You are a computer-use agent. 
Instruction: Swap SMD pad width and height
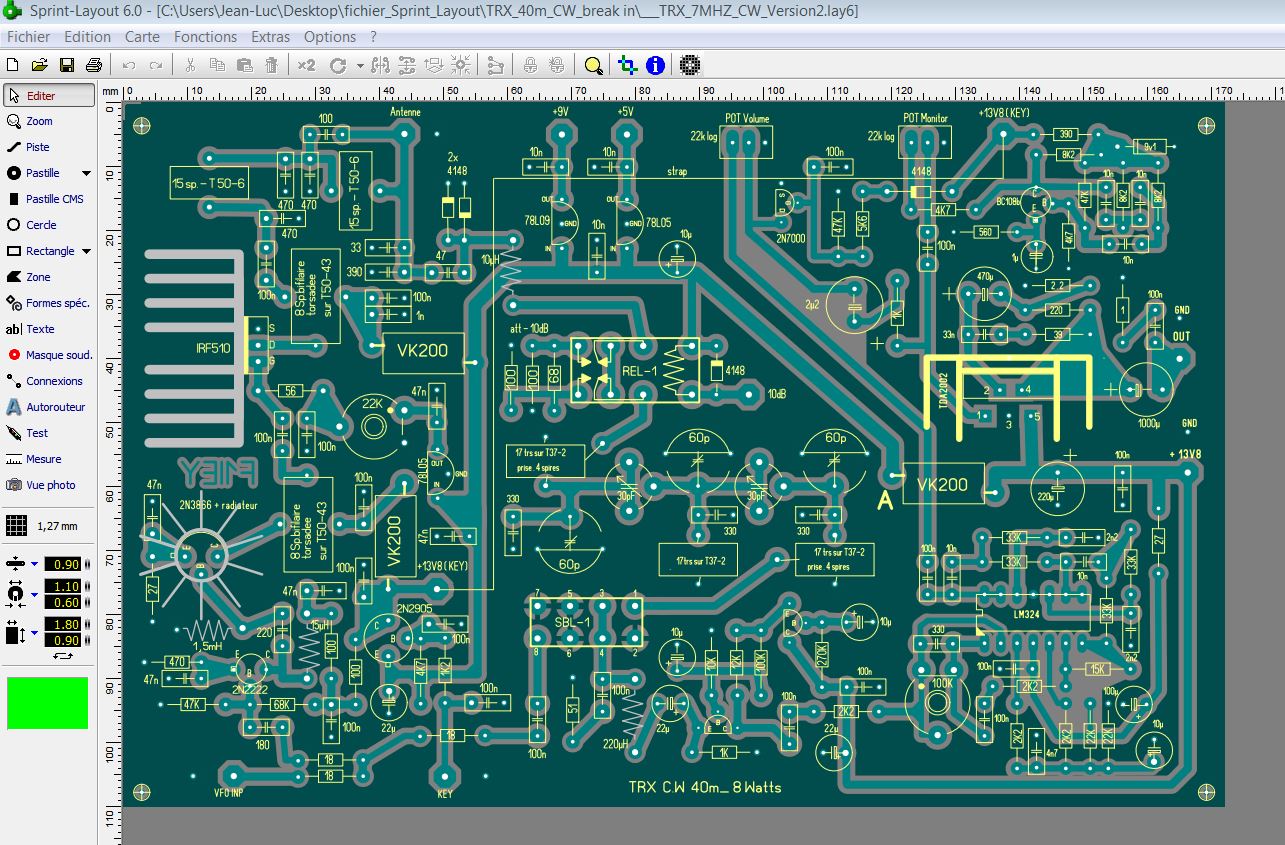[x=63, y=656]
